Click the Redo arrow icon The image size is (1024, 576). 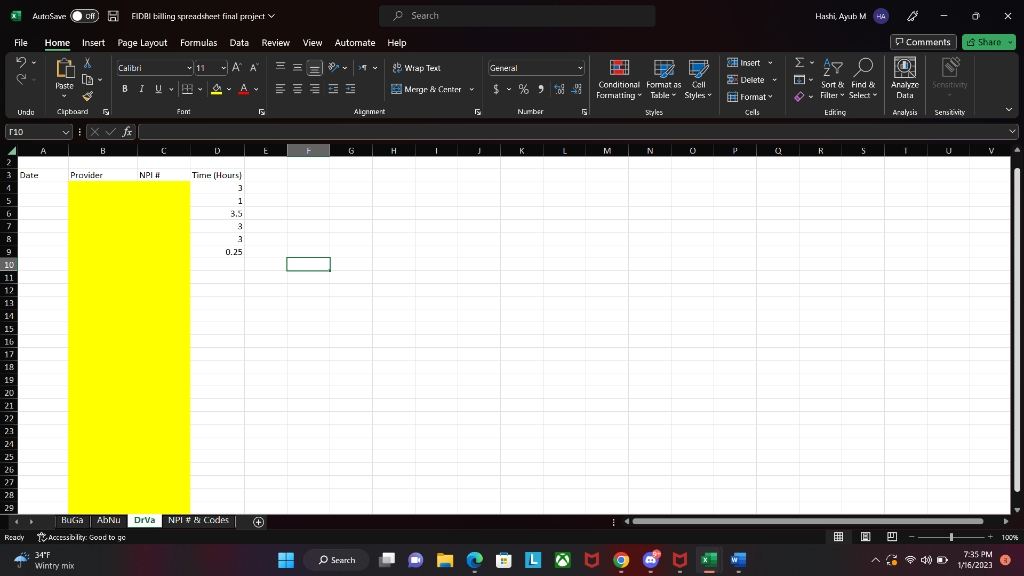point(21,79)
